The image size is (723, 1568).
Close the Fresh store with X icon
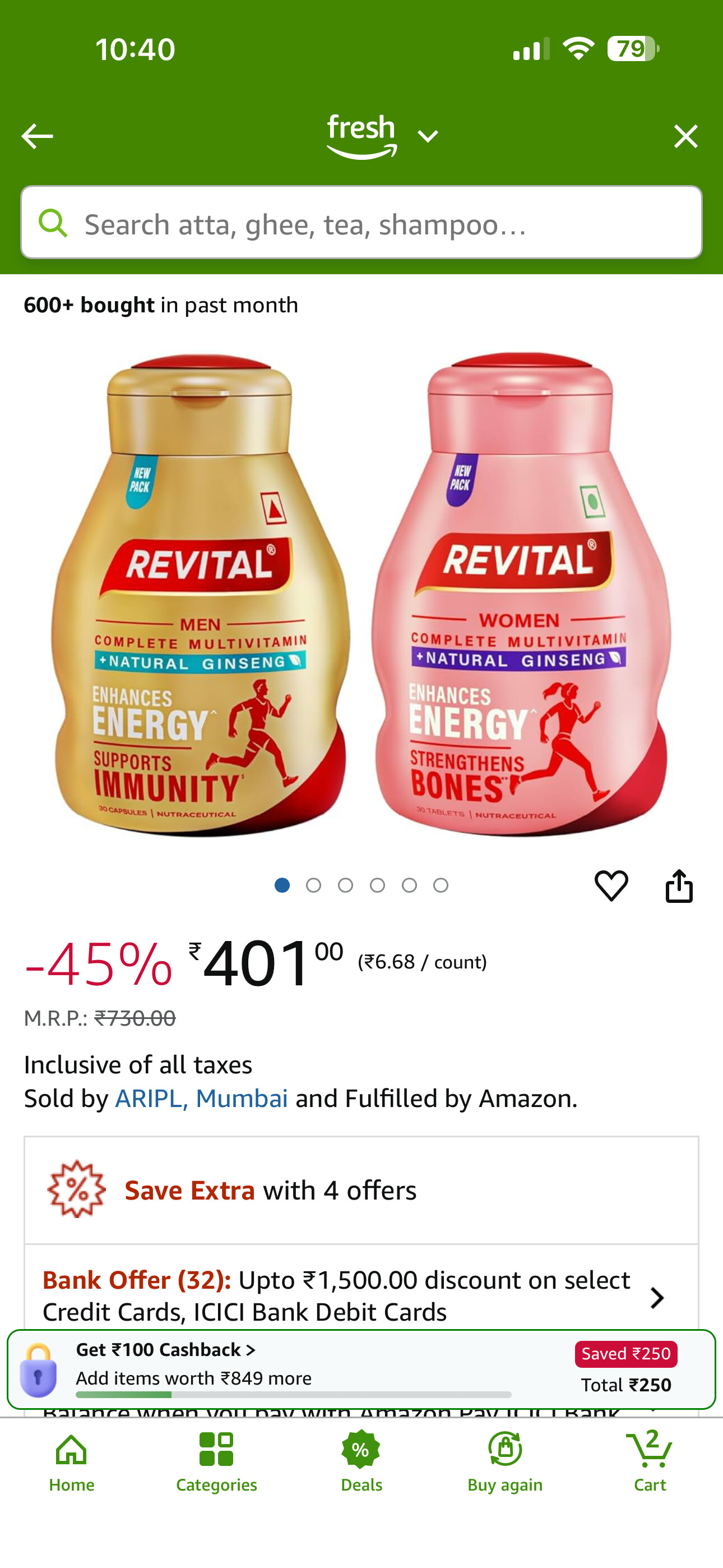686,136
